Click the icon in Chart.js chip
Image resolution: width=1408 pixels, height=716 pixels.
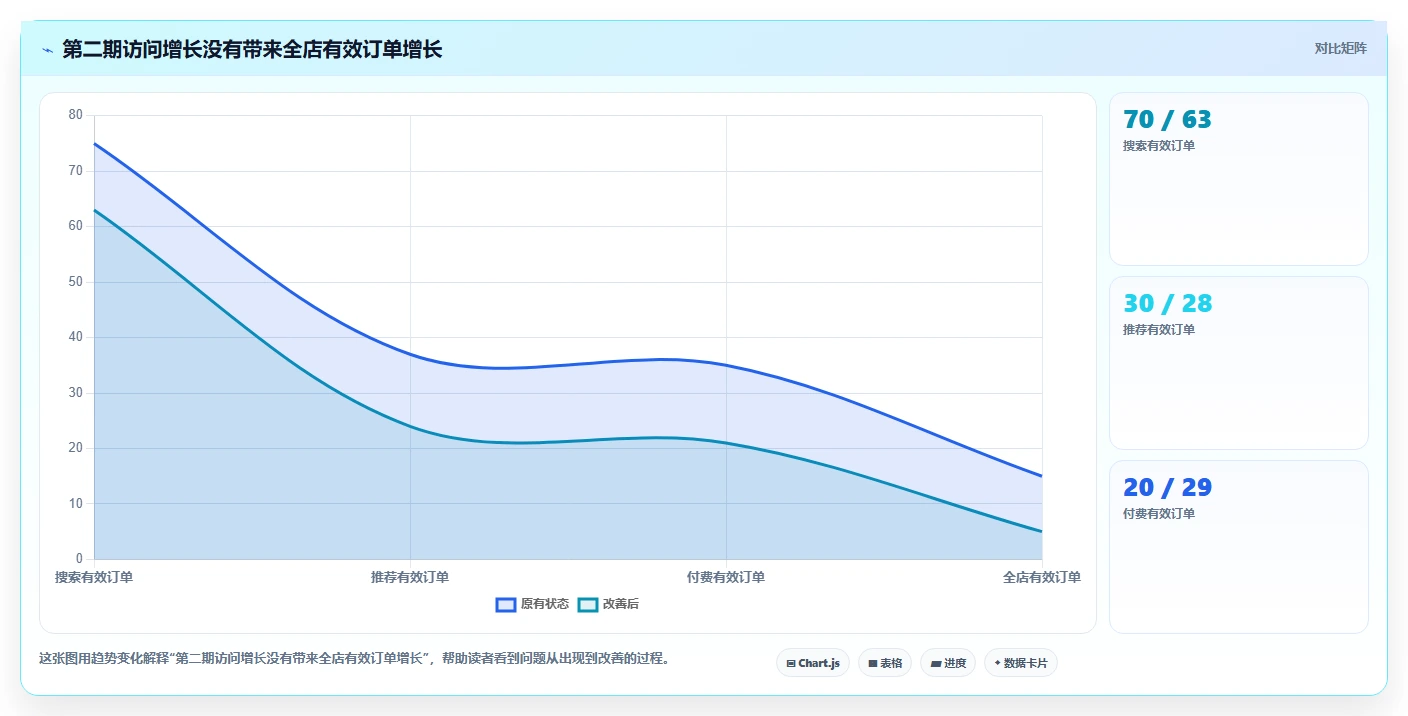[791, 663]
